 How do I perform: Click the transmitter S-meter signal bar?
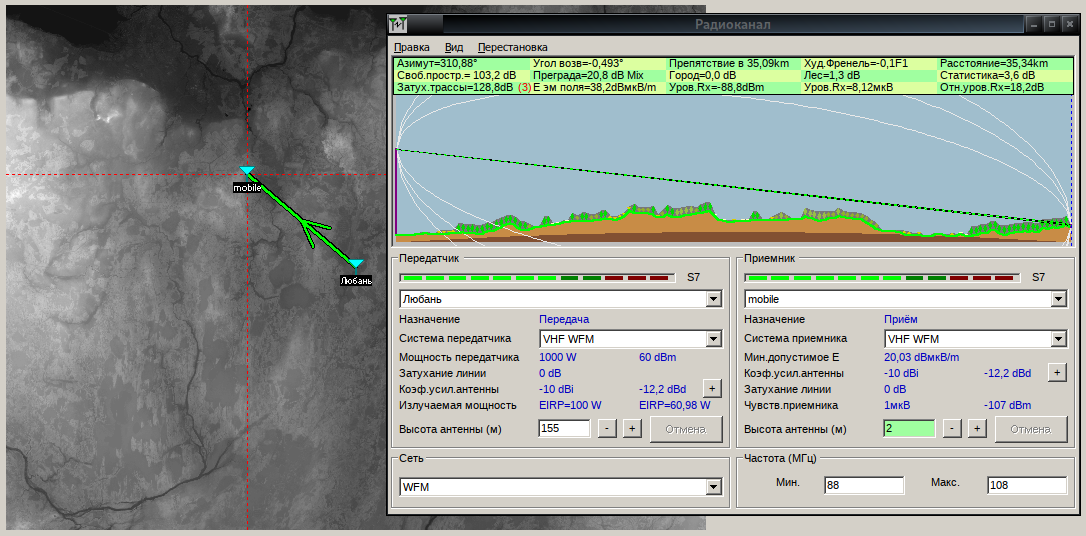click(x=537, y=278)
